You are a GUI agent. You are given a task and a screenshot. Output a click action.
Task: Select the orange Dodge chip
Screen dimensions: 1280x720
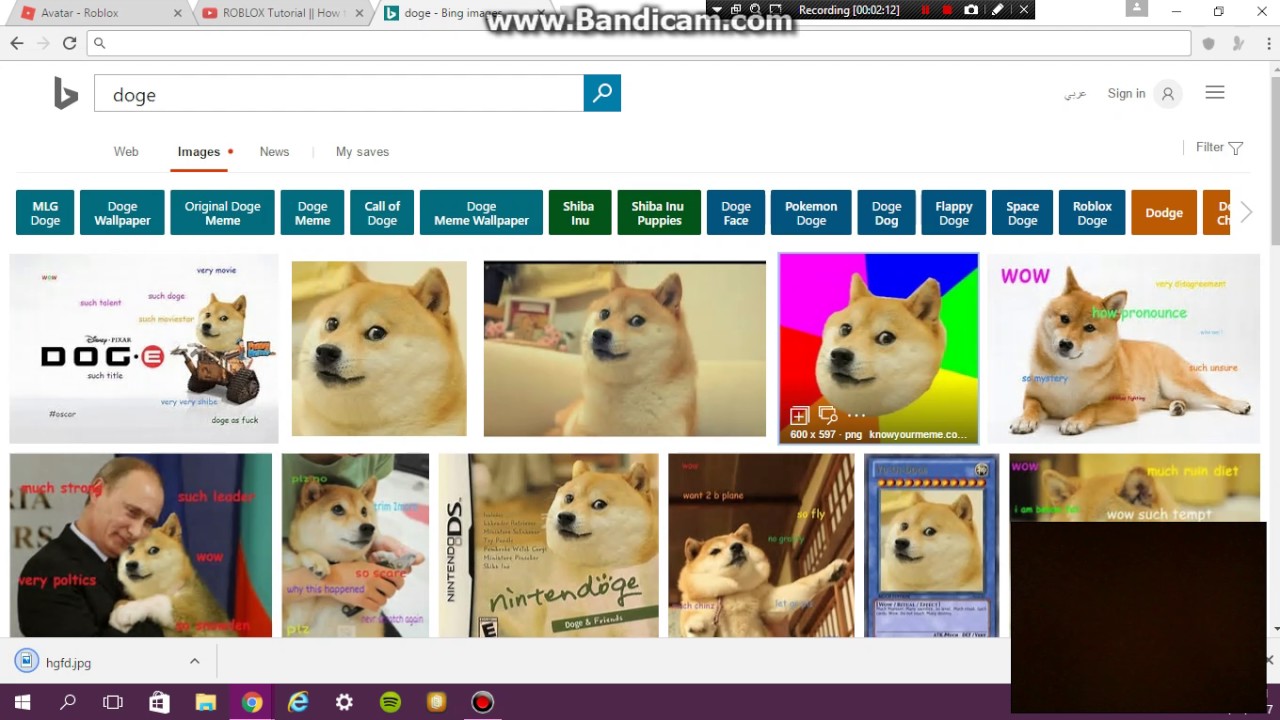[1164, 213]
